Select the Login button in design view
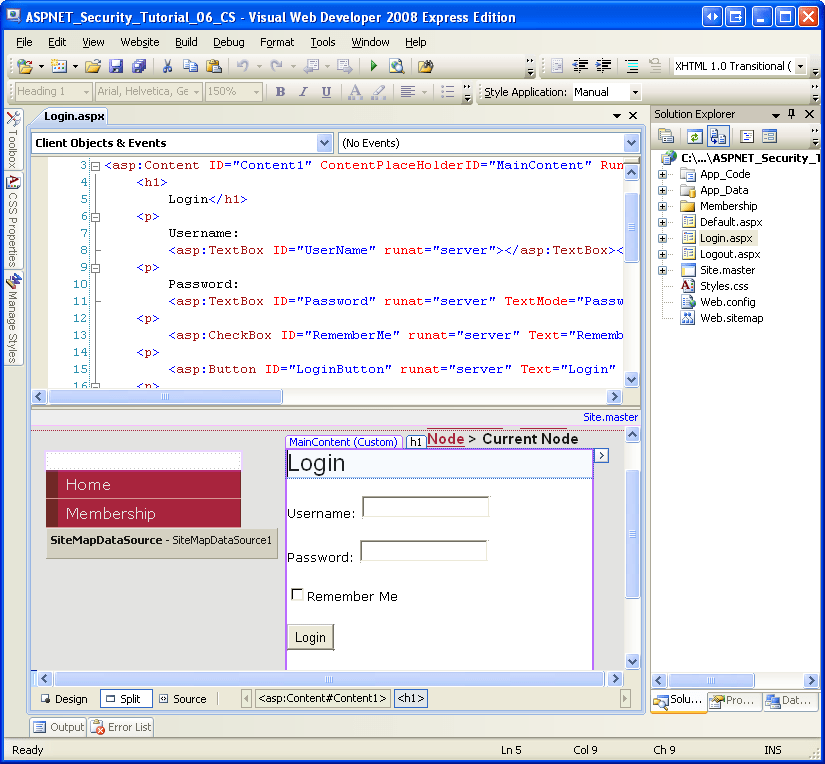 [x=310, y=637]
